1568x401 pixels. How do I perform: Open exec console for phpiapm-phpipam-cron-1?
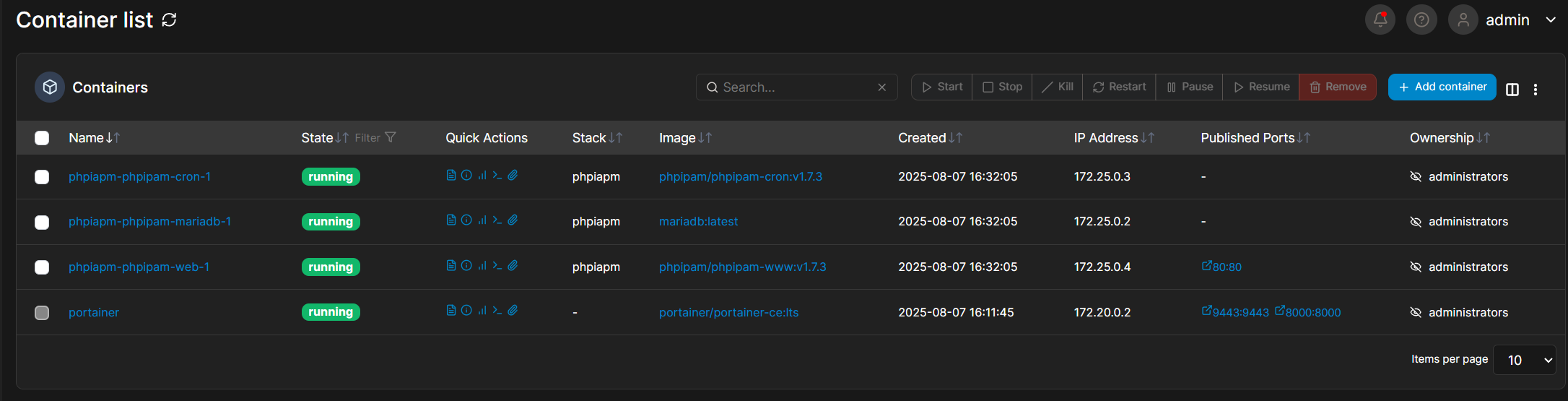[497, 176]
